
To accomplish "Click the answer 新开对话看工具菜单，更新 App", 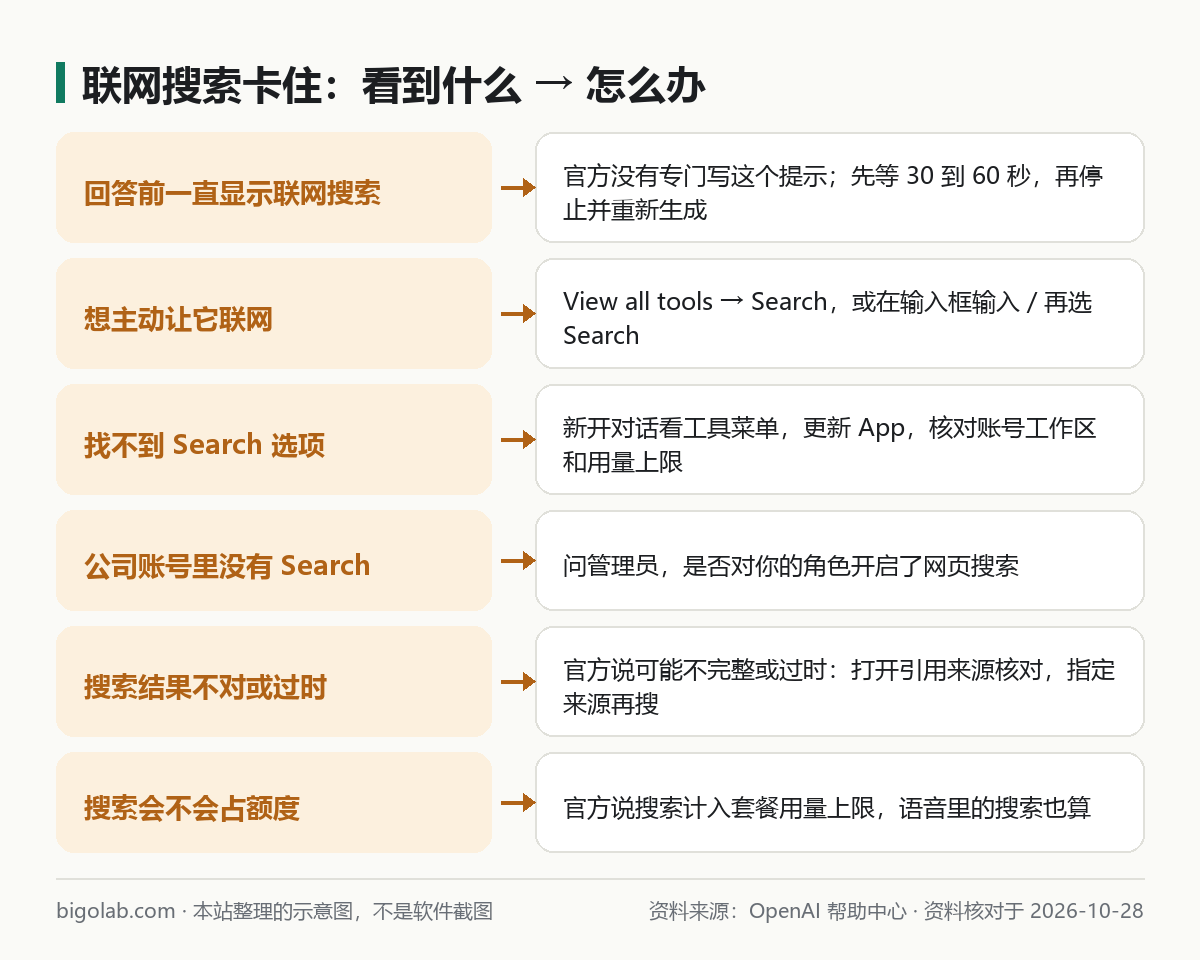I will pos(840,439).
